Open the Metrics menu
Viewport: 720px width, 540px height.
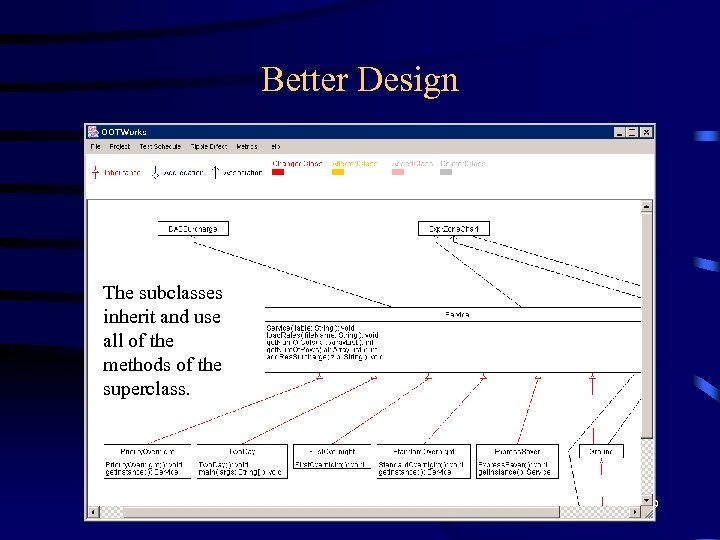click(247, 146)
